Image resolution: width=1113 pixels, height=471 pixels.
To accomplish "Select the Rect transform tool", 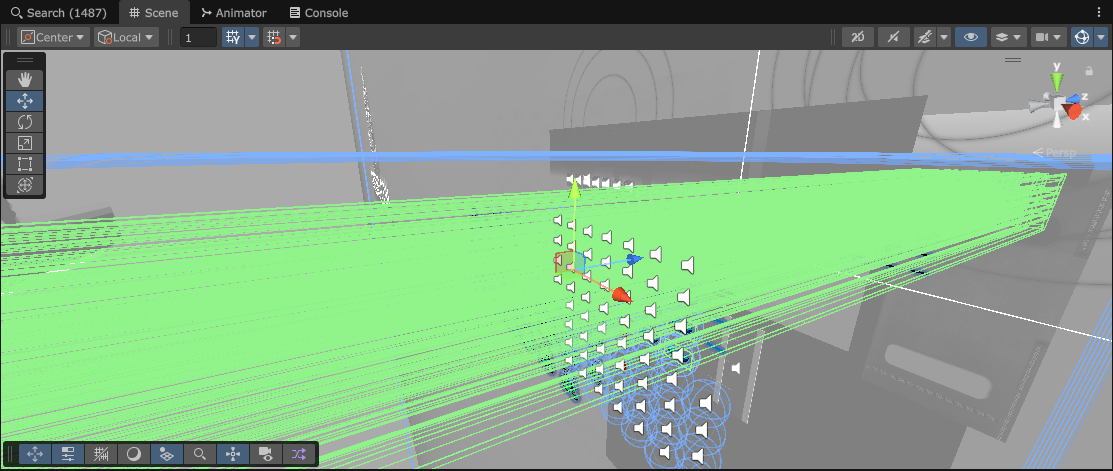I will (x=25, y=164).
